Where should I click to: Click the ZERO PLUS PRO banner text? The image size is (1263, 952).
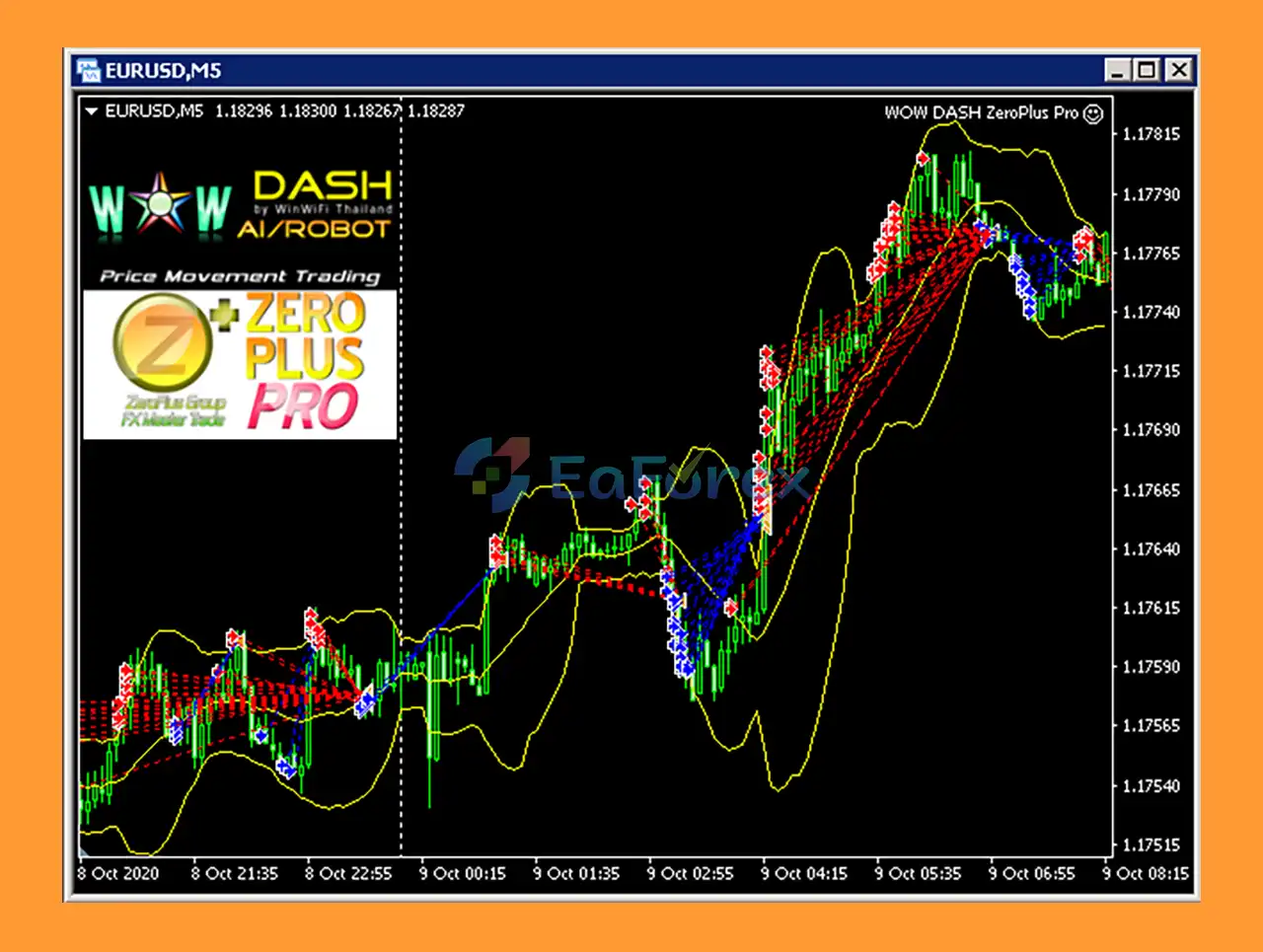point(305,362)
